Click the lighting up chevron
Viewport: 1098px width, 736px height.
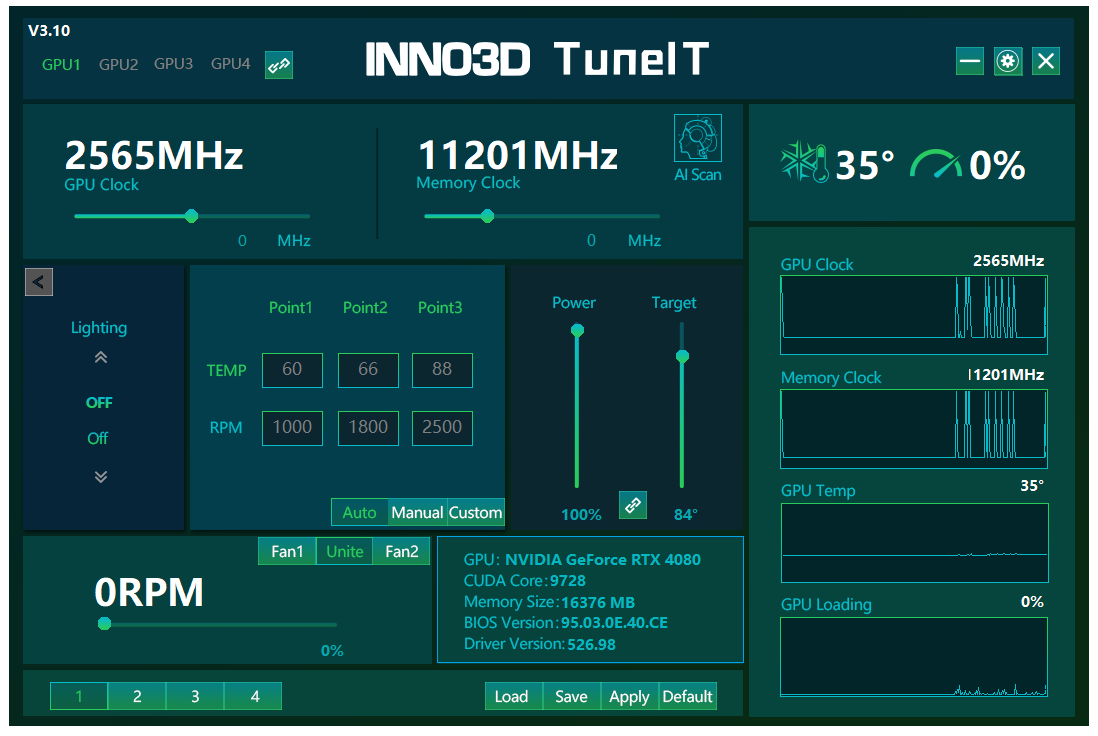101,358
